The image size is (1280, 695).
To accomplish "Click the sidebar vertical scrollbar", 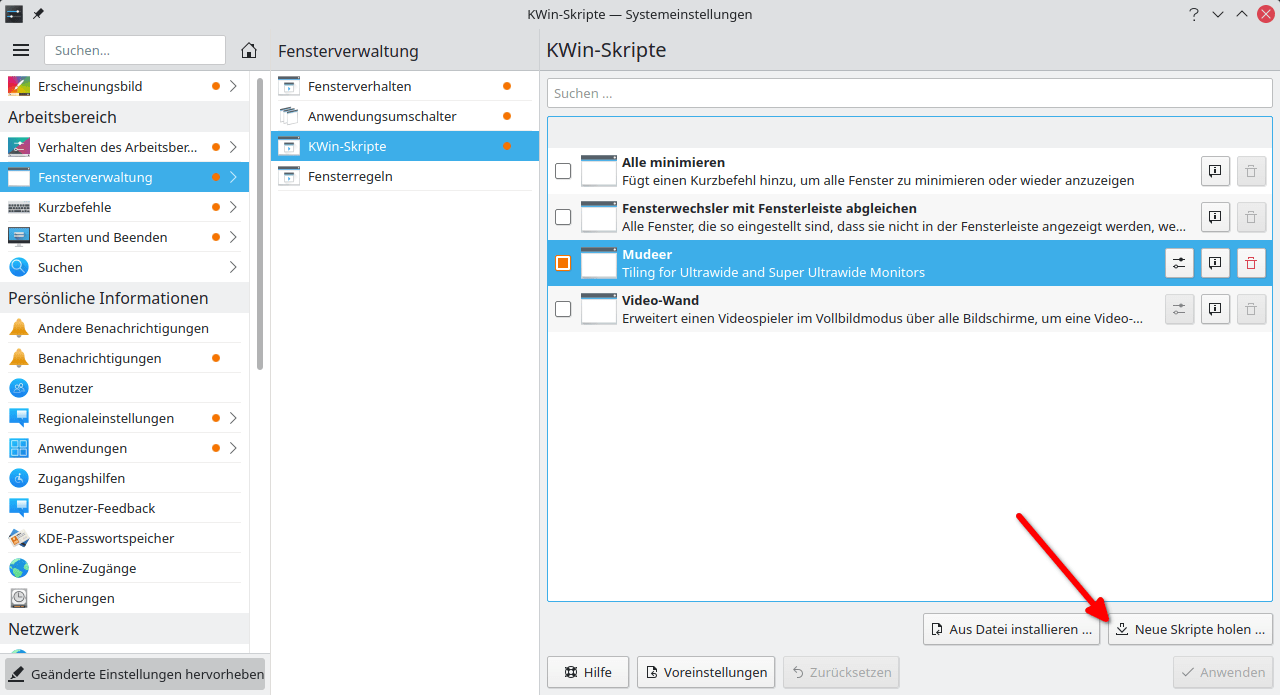I will click(x=260, y=220).
